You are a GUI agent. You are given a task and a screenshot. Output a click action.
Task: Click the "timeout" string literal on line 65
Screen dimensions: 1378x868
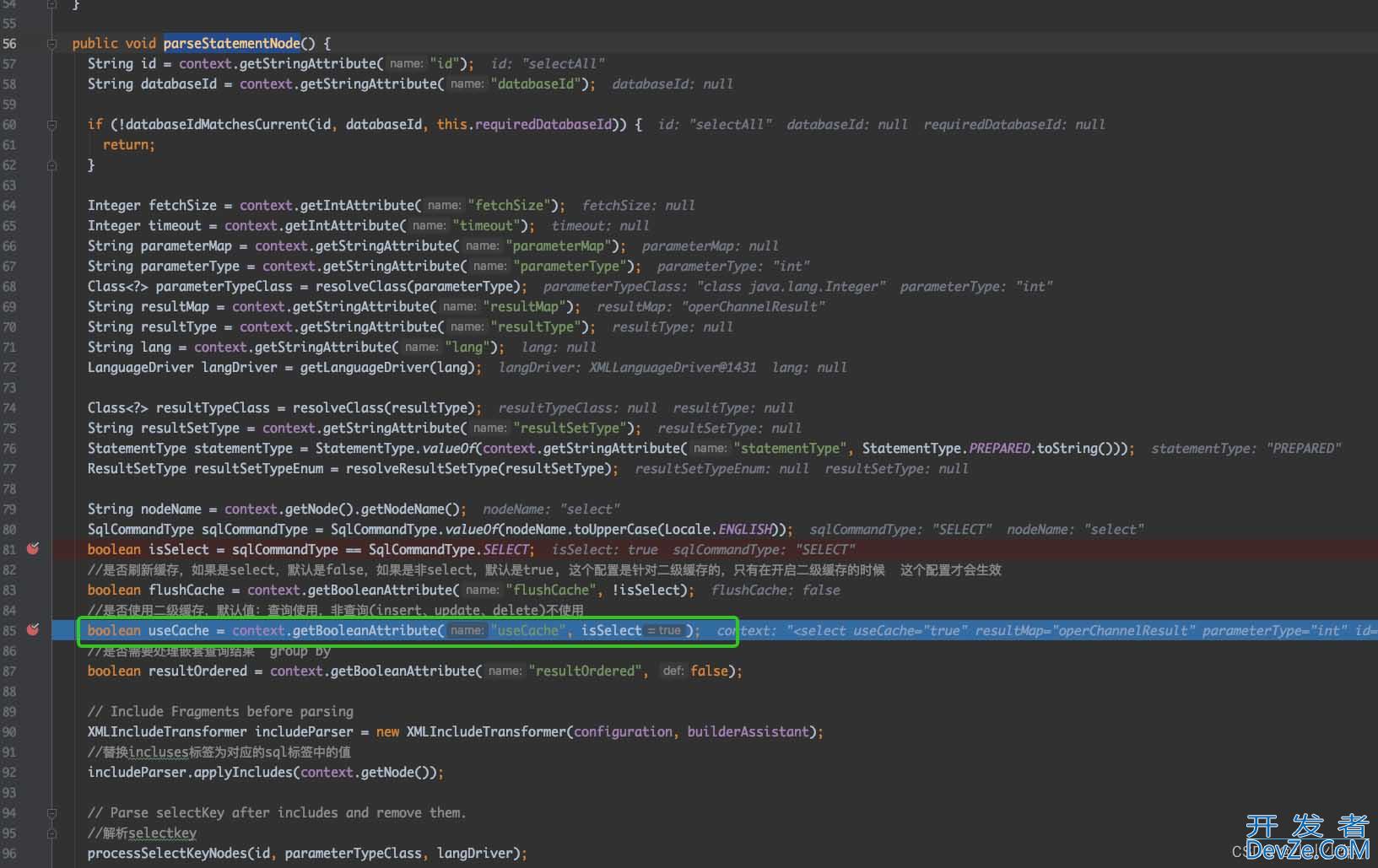[x=487, y=225]
